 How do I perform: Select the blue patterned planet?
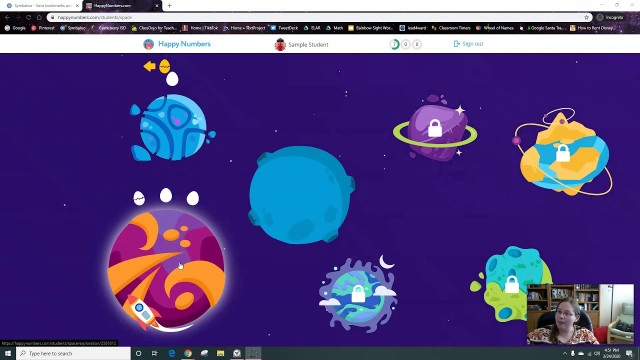pyautogui.click(x=173, y=127)
